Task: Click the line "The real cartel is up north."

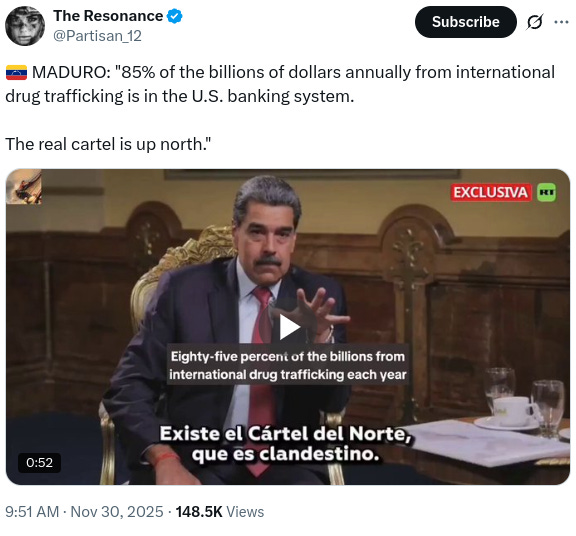Action: point(108,144)
